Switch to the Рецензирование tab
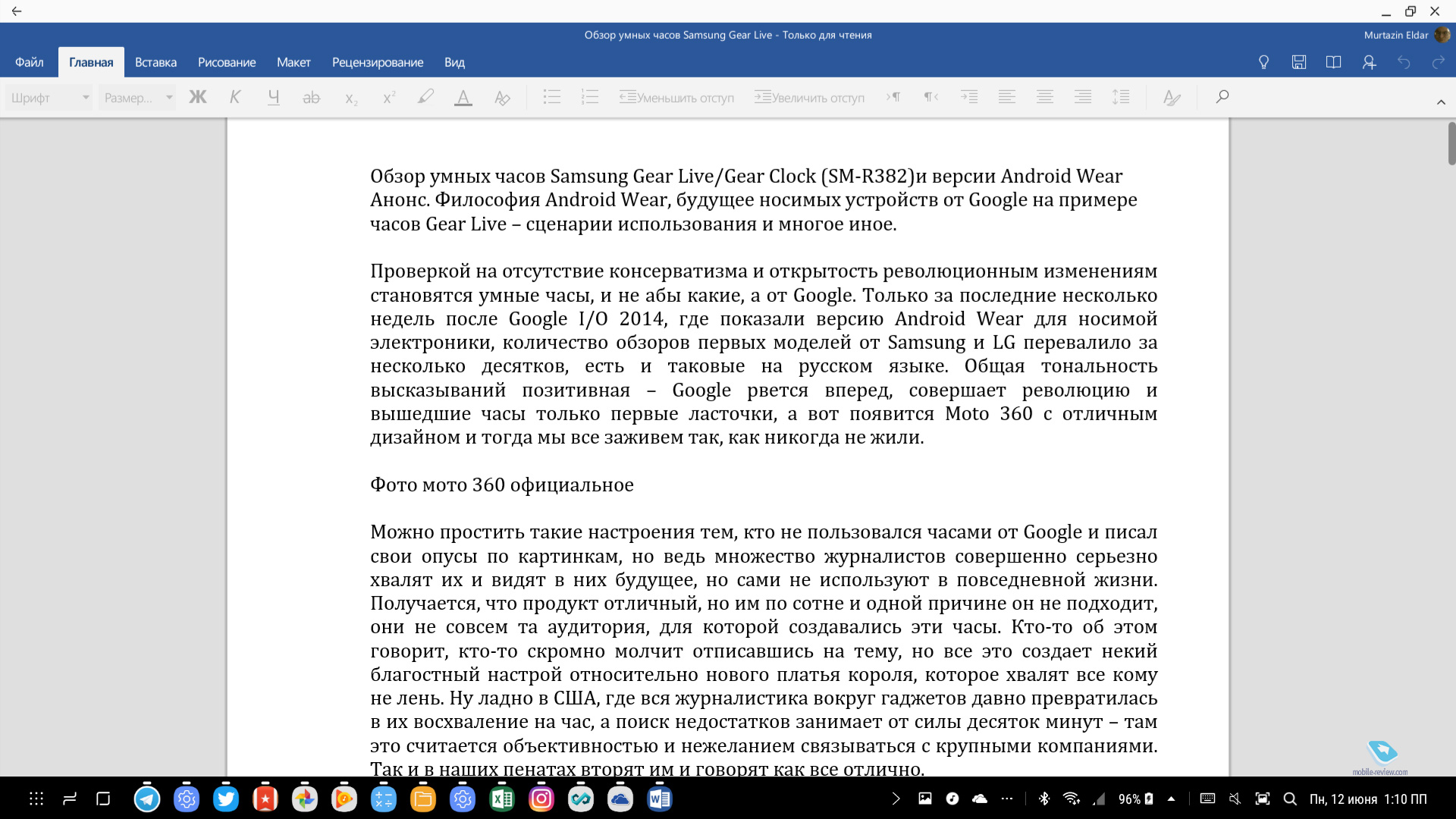This screenshot has width=1456, height=819. click(x=378, y=62)
